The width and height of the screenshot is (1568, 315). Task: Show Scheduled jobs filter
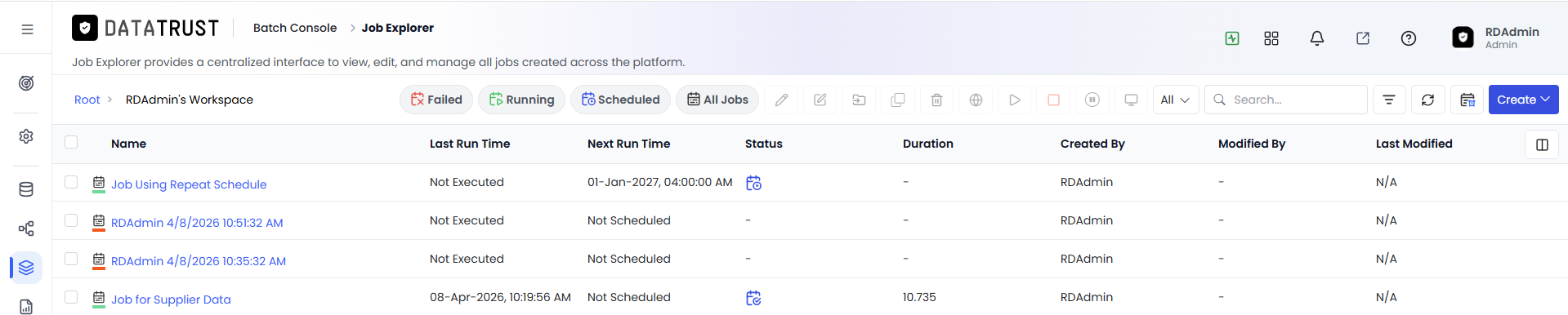pos(620,100)
